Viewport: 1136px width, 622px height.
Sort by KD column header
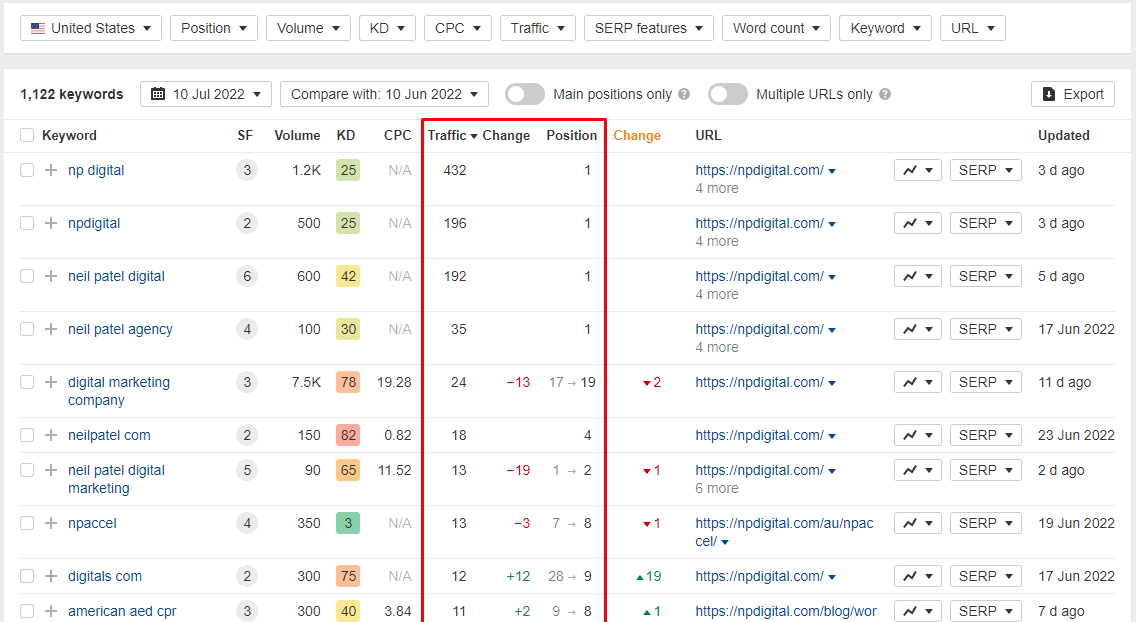coord(346,135)
